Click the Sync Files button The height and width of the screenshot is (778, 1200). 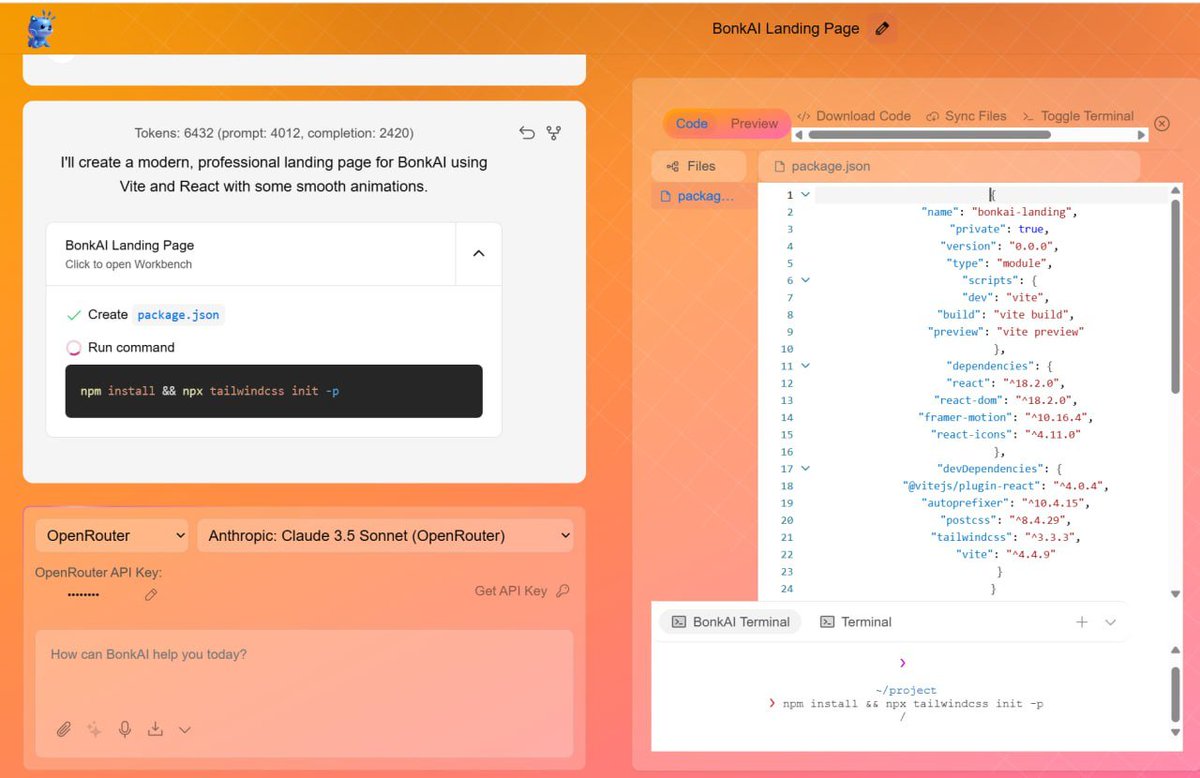point(966,116)
